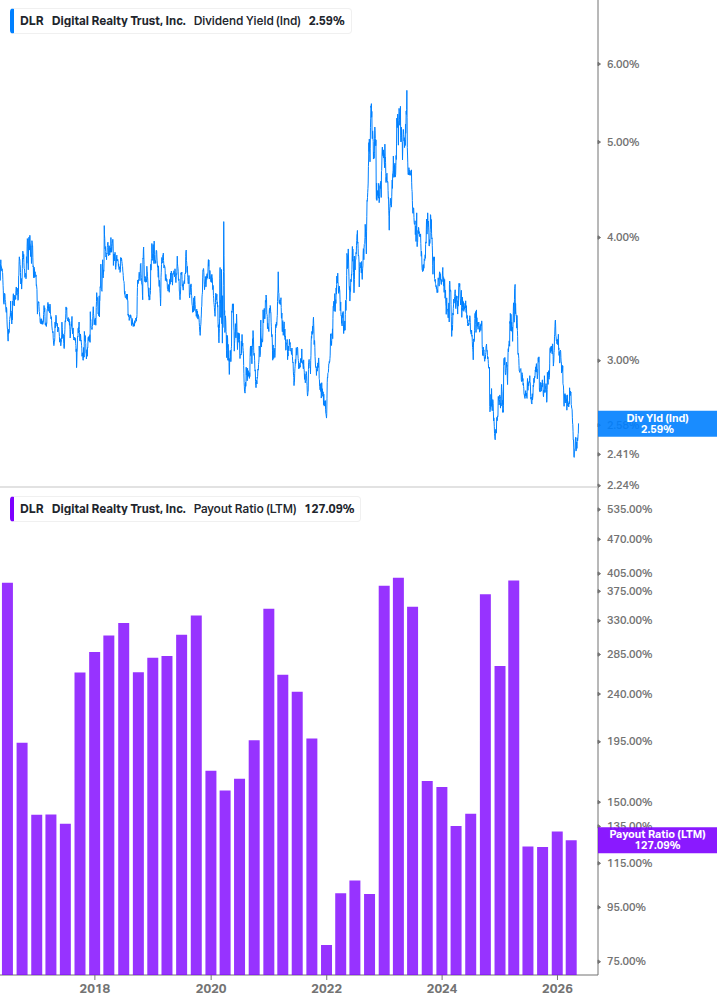Image resolution: width=717 pixels, height=1005 pixels.
Task: Click the 330.00% payout axis label
Action: [x=629, y=620]
